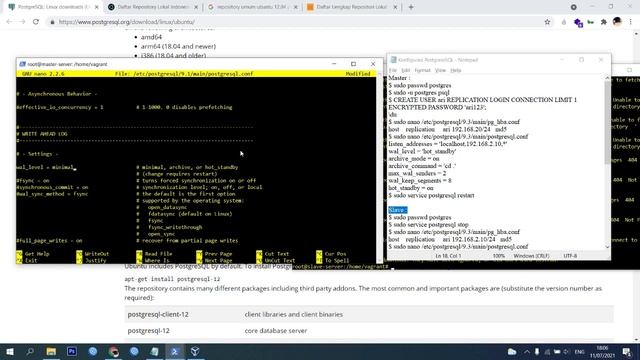The width and height of the screenshot is (640, 360).
Task: Open notification center icon
Action: 627,352
